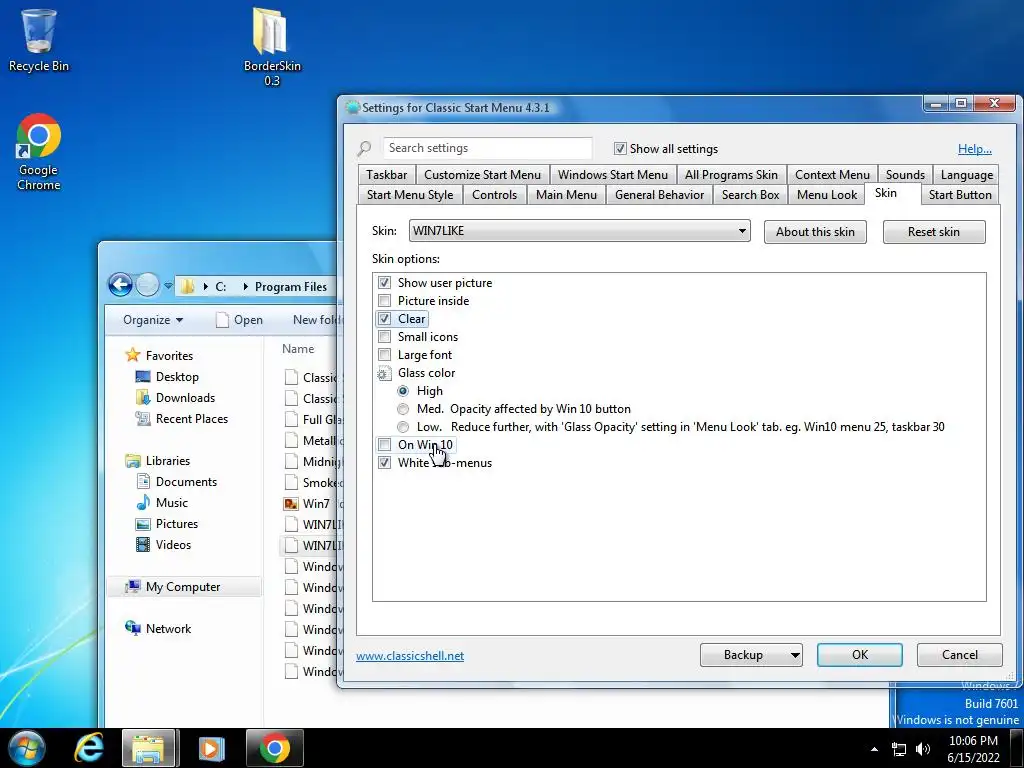
Task: Open the Start Button tab
Action: pos(960,195)
